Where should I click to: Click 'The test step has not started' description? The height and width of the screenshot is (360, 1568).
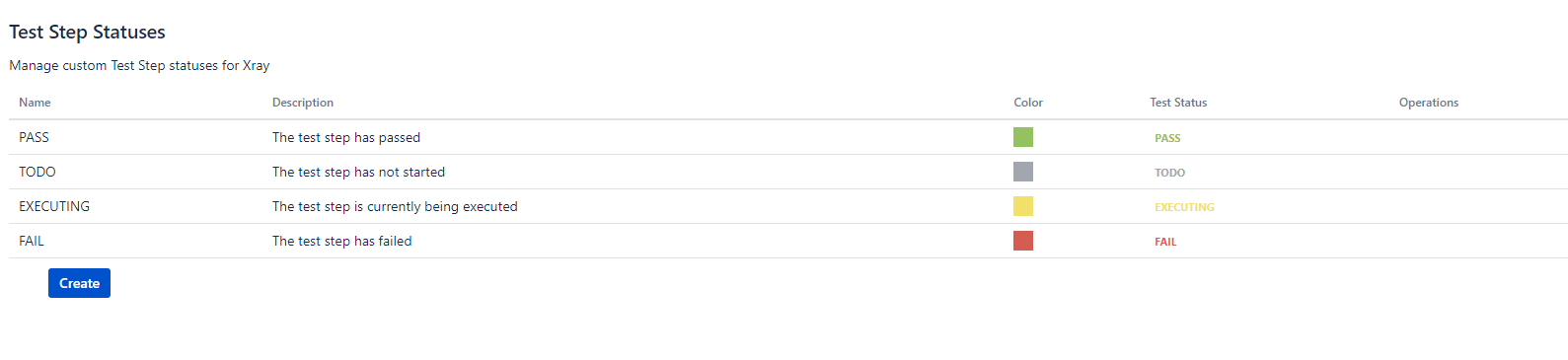pos(358,172)
